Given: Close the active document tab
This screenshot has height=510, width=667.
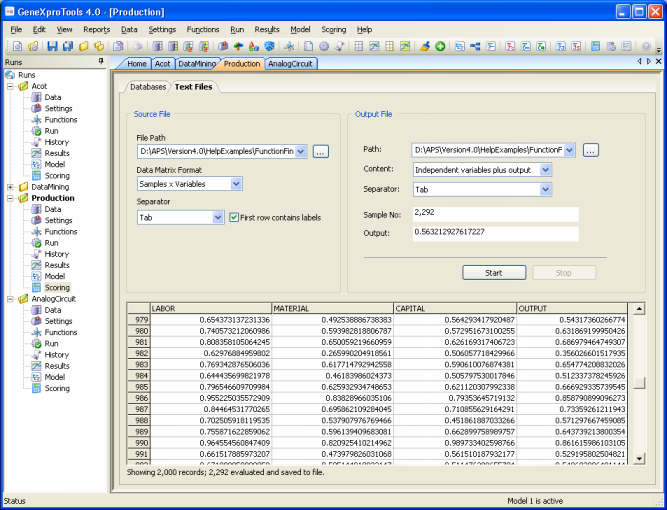Looking at the screenshot, I should point(658,62).
